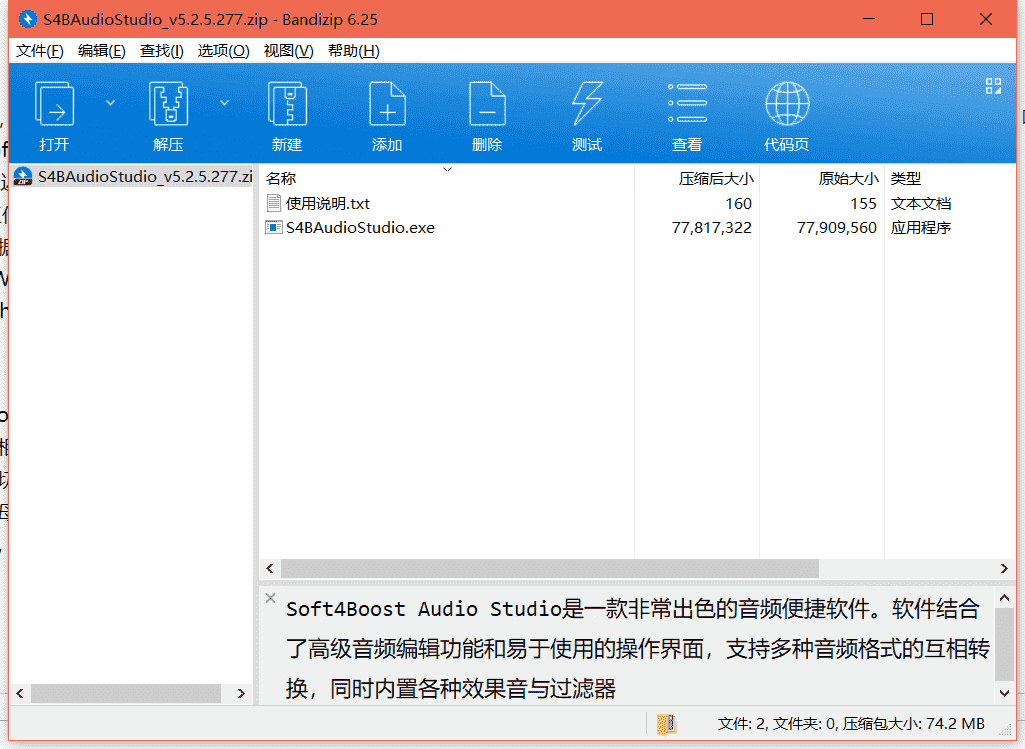Click the 文本文档 type cell
The image size is (1025, 749).
point(920,204)
